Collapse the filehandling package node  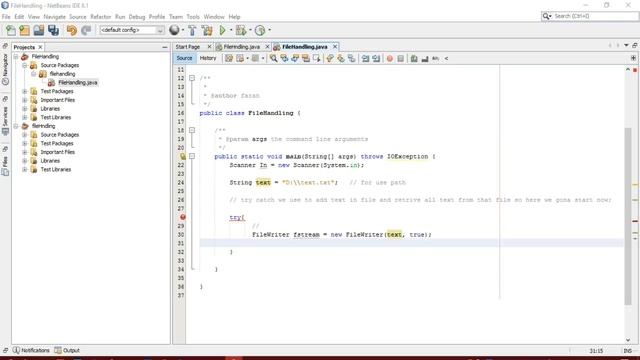pyautogui.click(x=34, y=74)
